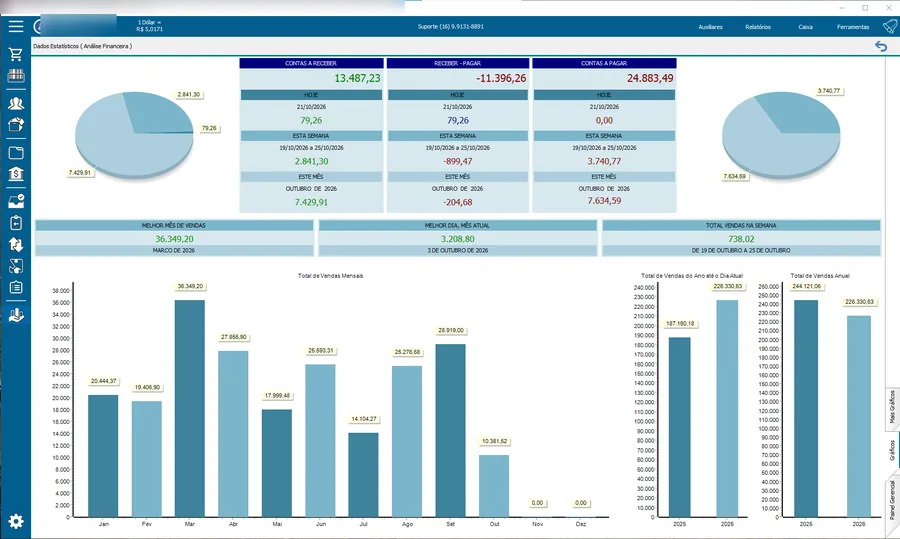Click the MELHOR DIA, MÊS ATUAL header
900x539 pixels.
(457, 226)
